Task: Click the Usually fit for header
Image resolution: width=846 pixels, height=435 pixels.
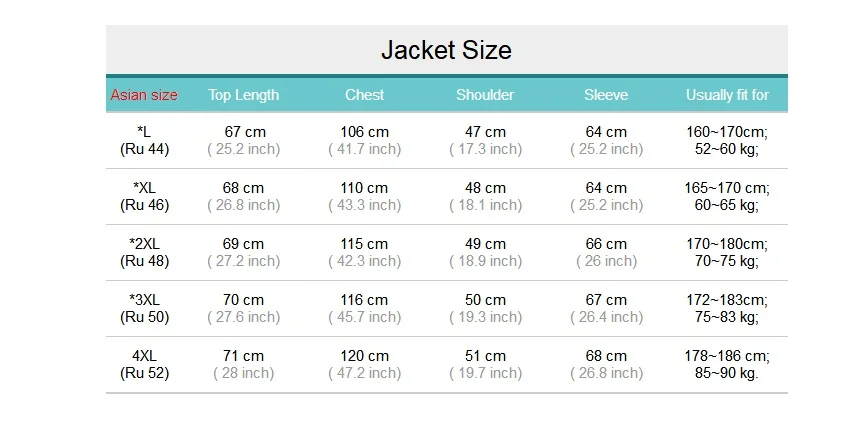Action: (727, 95)
